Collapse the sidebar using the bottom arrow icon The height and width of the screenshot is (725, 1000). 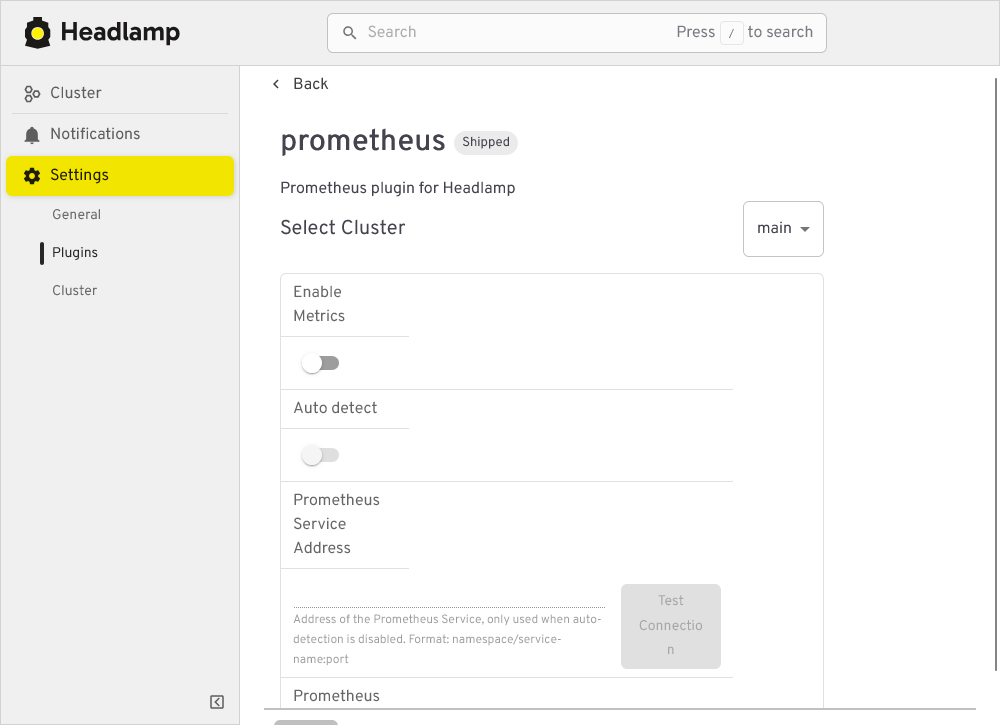[x=216, y=702]
